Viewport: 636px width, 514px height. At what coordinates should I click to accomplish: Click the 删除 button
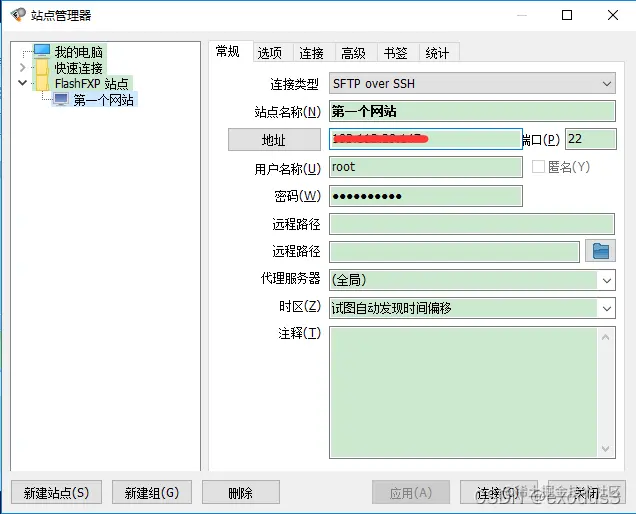coord(241,492)
